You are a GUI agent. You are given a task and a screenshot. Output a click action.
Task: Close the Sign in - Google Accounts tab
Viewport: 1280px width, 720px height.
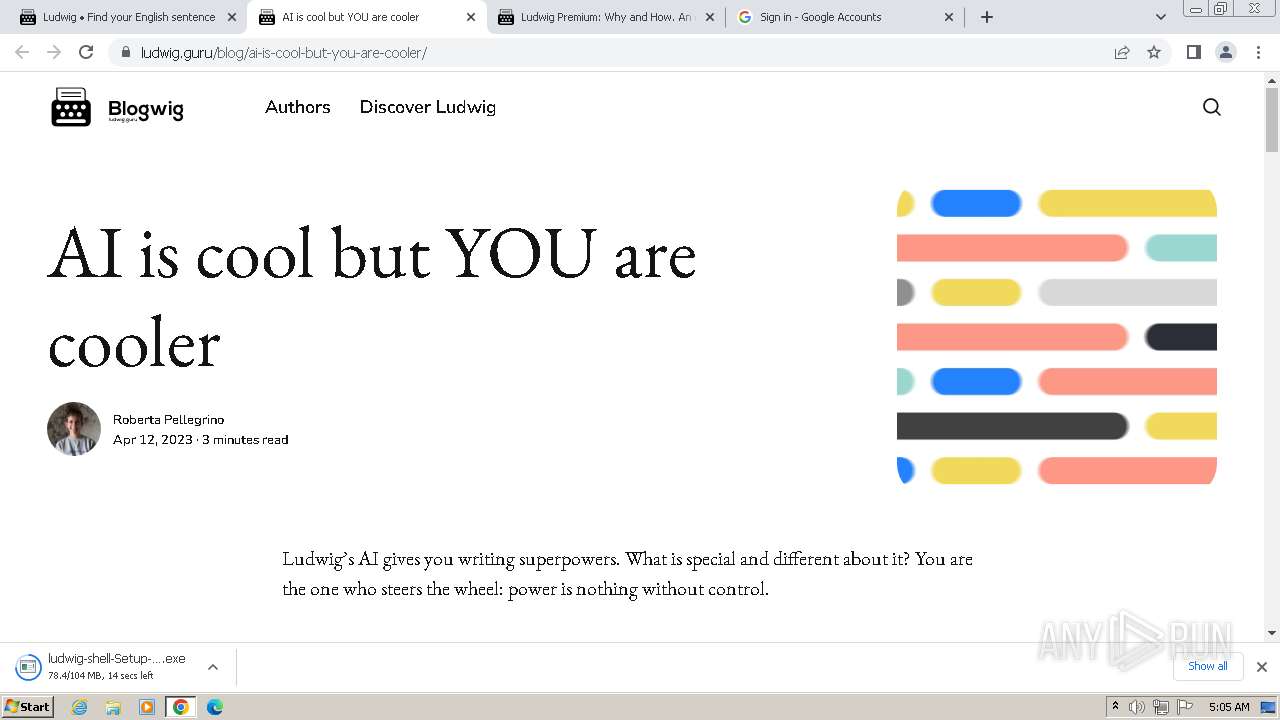[949, 17]
